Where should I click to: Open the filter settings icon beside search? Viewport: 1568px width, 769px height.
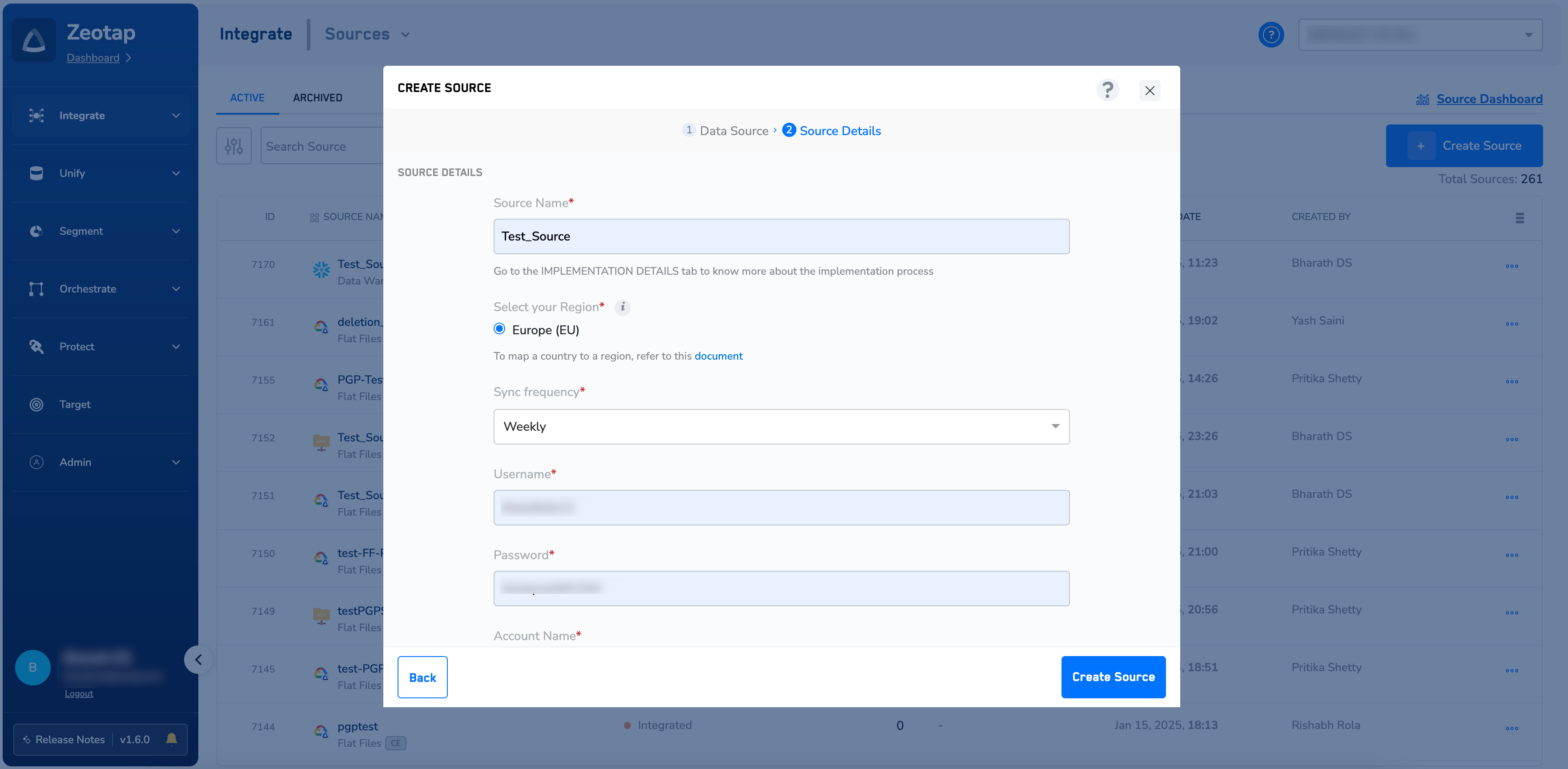[234, 146]
